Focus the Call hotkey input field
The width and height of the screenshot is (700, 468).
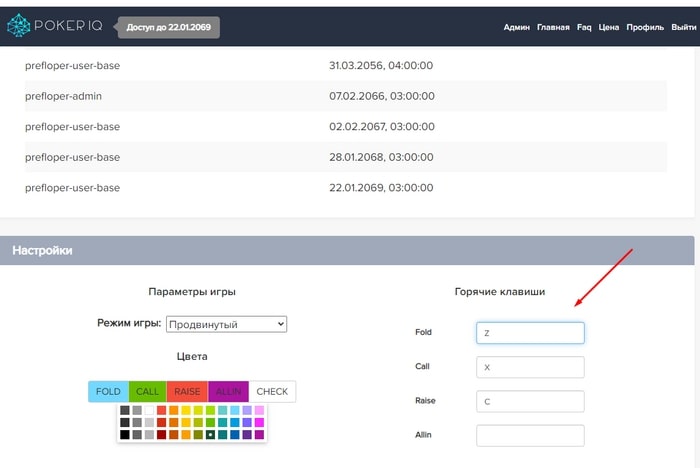pyautogui.click(x=530, y=367)
